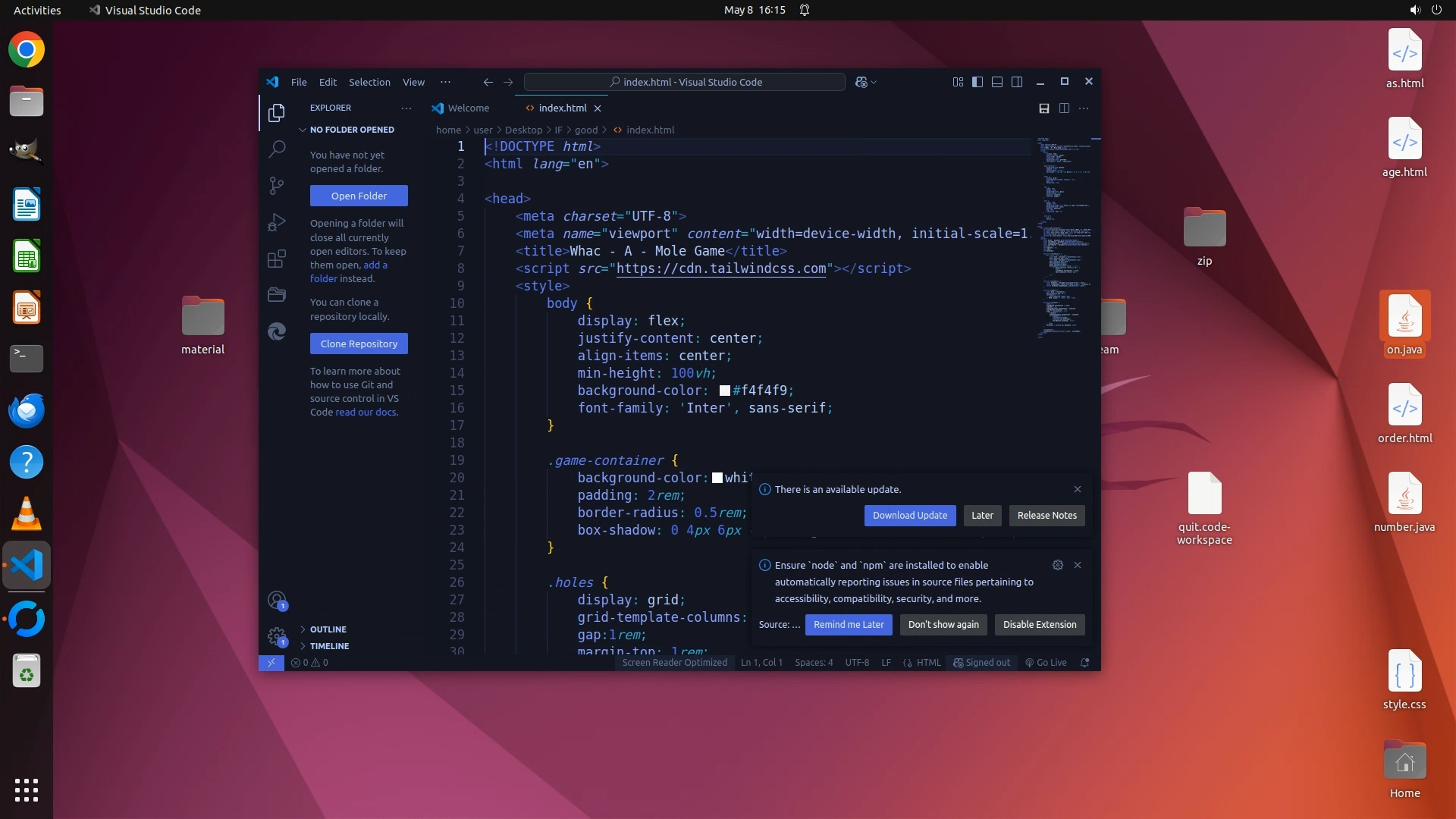
Task: Click the Accounts icon in activity bar
Action: (277, 601)
